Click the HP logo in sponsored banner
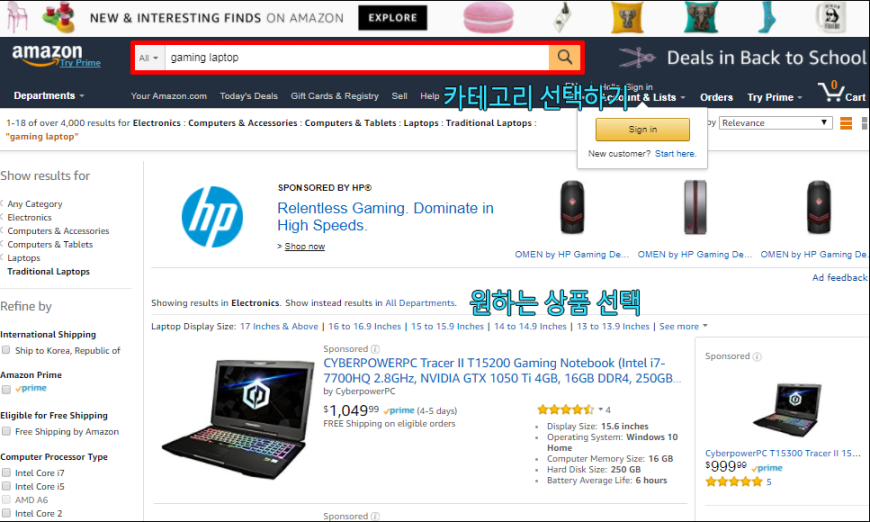Viewport: 870px width, 522px height. [x=212, y=217]
